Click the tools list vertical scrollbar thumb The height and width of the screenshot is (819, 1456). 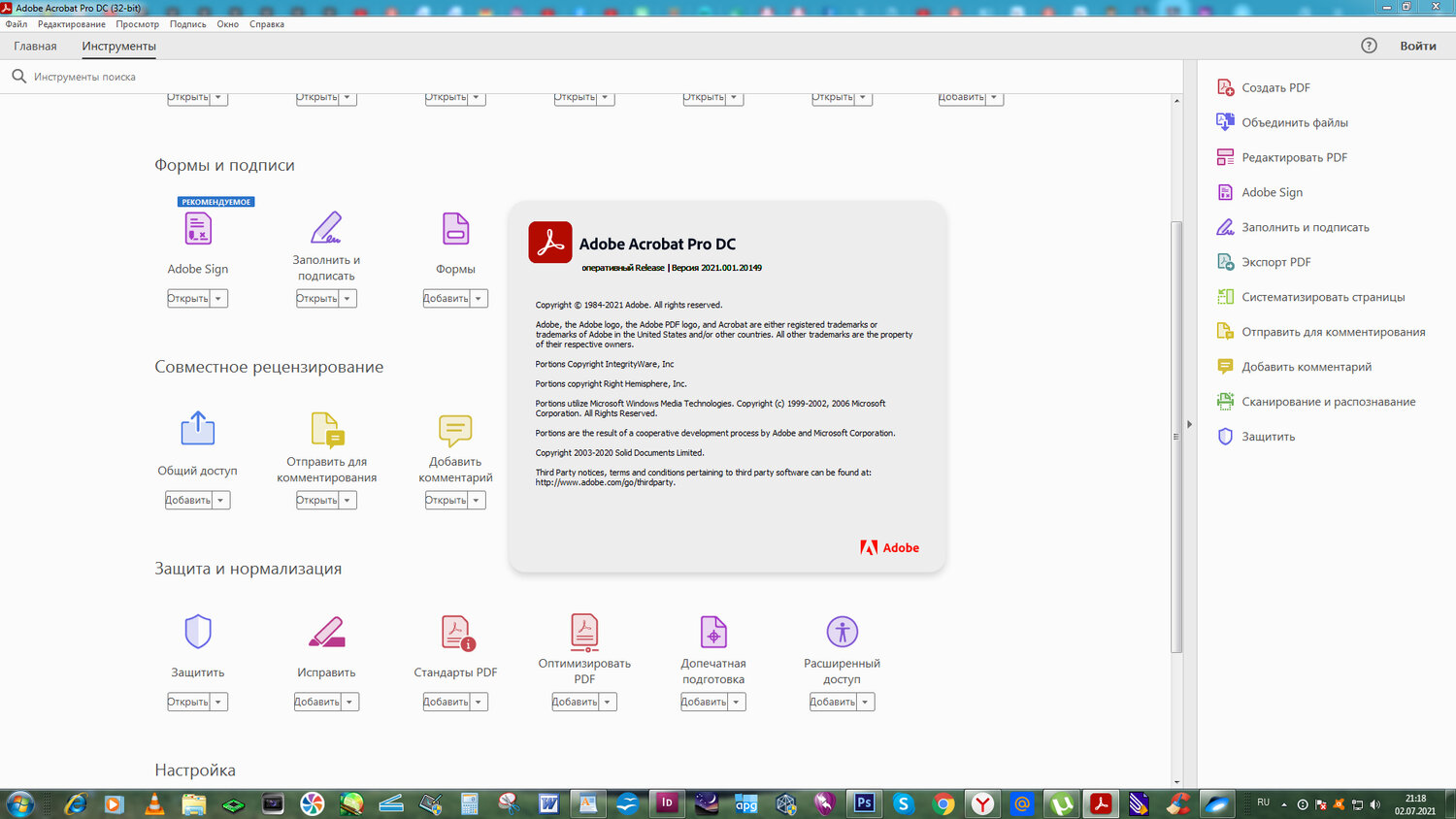1176,437
